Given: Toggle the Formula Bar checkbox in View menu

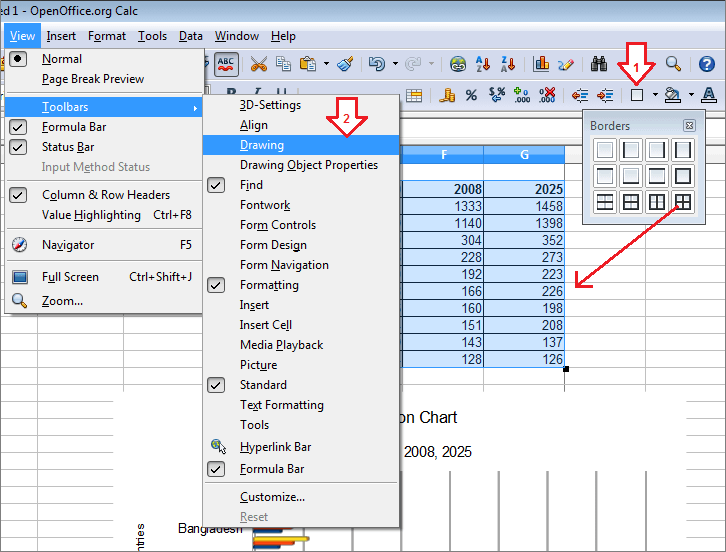Looking at the screenshot, I should pos(73,127).
